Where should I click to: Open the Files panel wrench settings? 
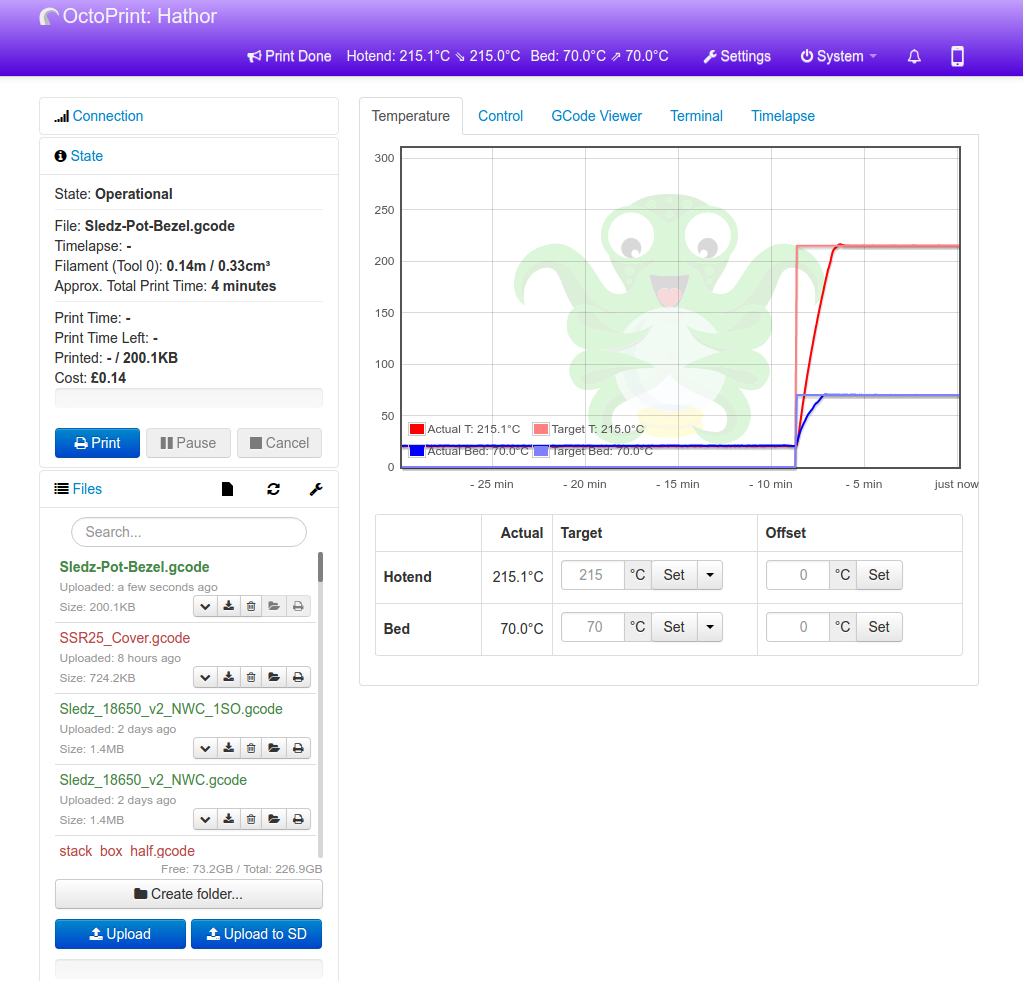(316, 489)
